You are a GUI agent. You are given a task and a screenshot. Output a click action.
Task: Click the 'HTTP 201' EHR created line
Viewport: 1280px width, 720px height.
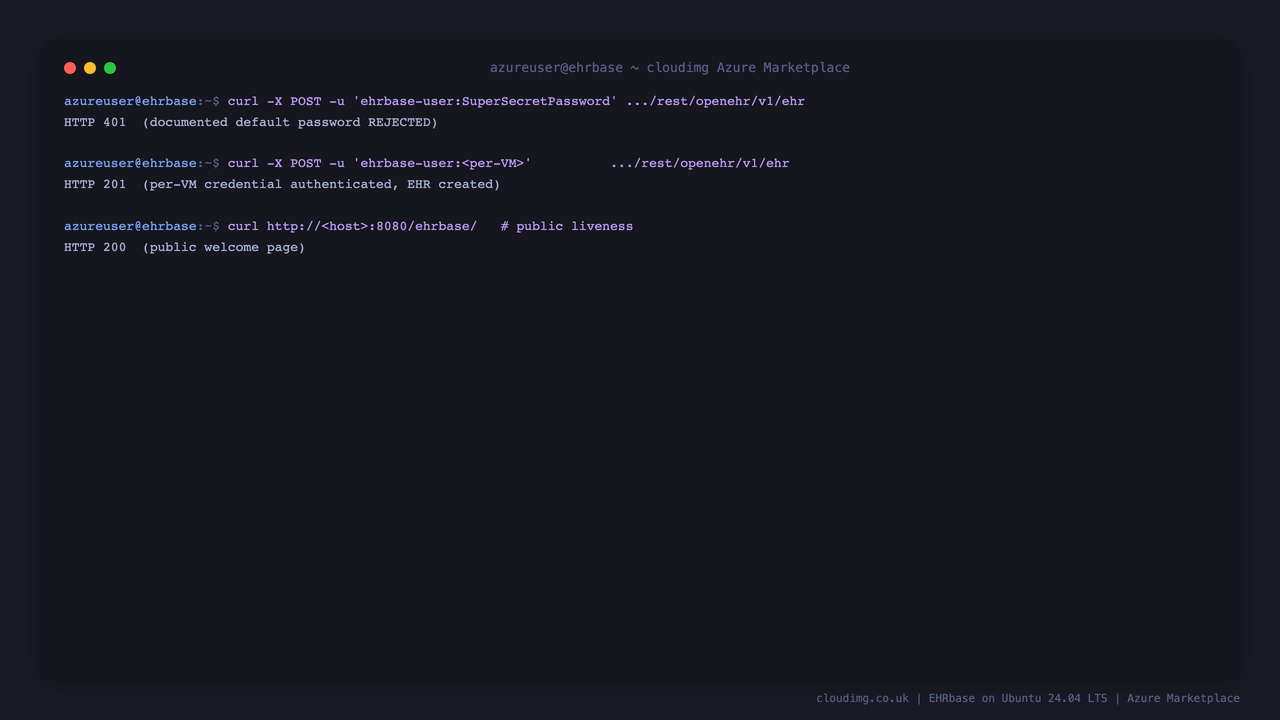pos(282,184)
